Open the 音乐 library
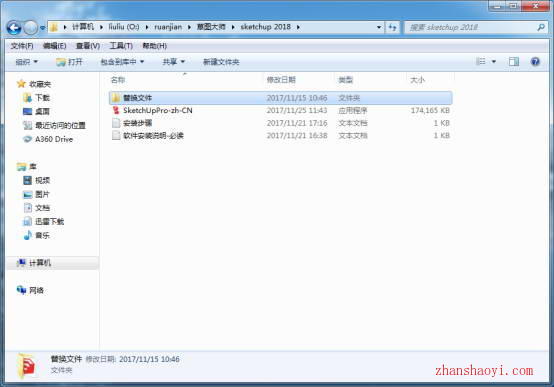Screen dimensions: 554x387 (42, 235)
